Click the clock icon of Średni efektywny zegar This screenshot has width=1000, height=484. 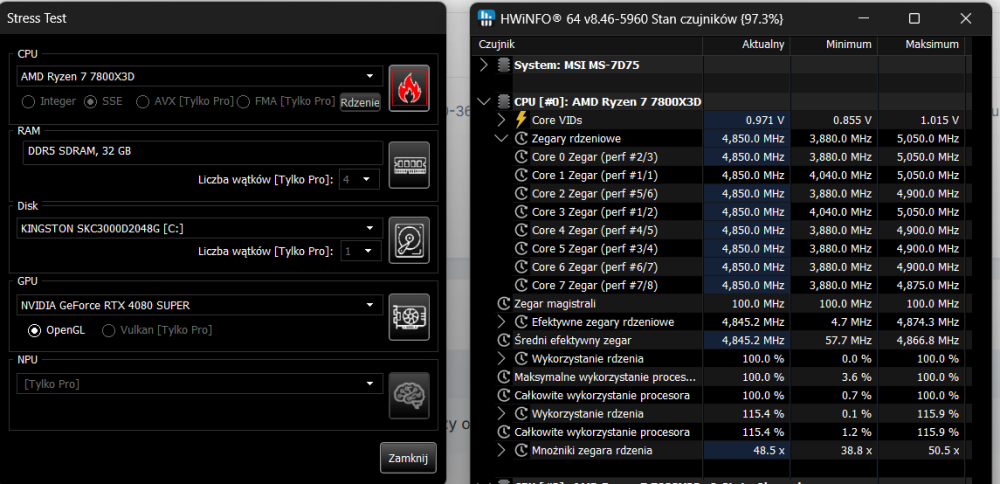click(504, 341)
